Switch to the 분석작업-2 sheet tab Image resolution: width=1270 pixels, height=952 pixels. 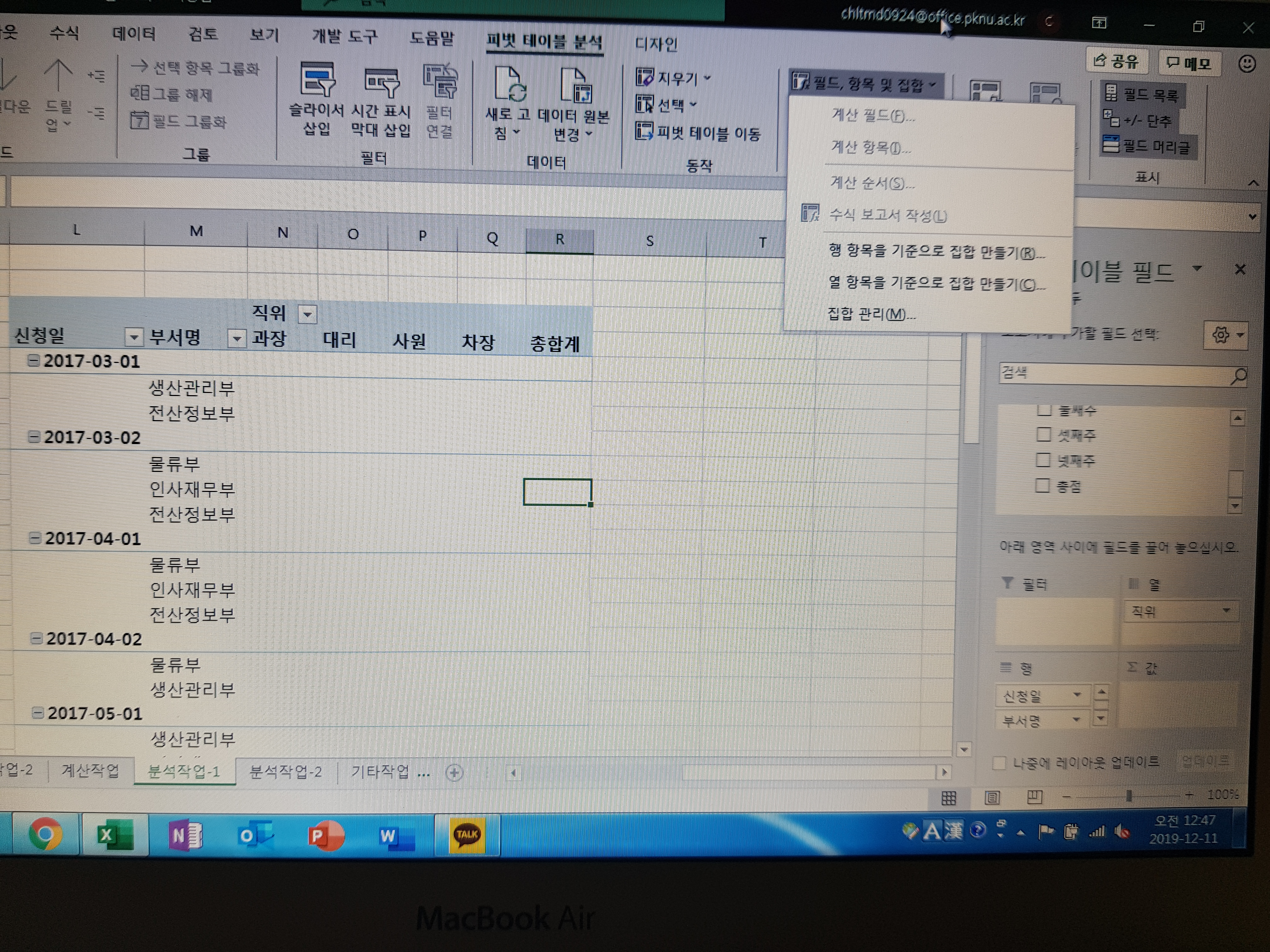click(285, 772)
